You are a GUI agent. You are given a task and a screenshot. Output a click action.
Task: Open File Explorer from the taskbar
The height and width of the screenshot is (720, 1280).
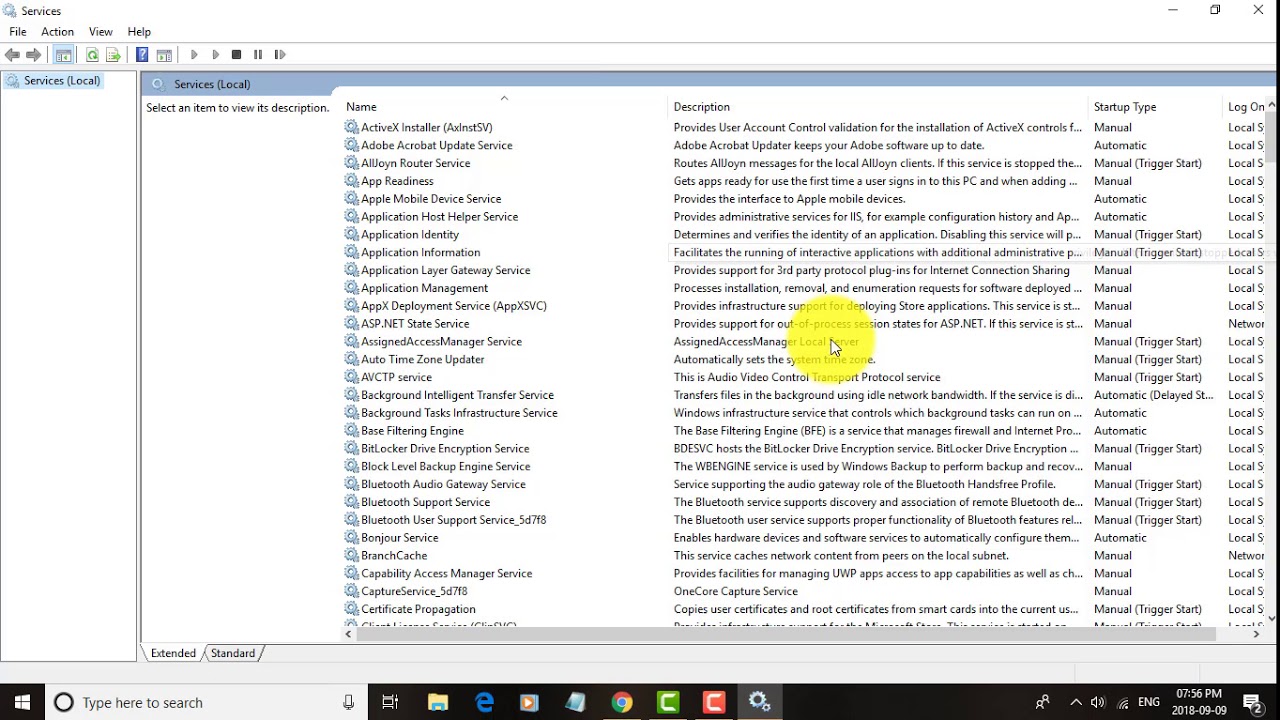pyautogui.click(x=438, y=702)
